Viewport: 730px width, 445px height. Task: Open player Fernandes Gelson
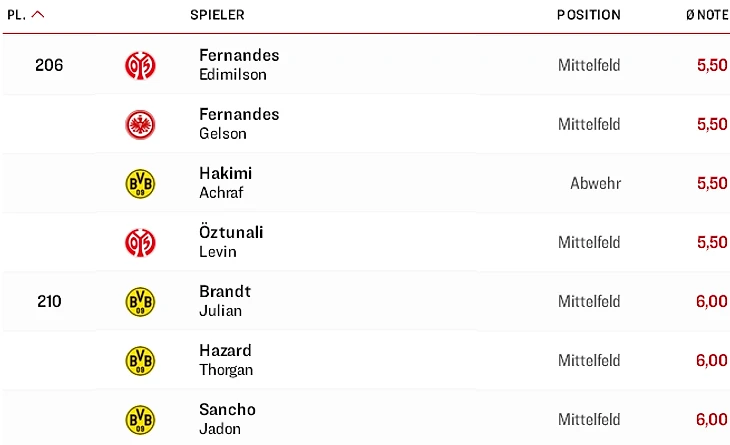pyautogui.click(x=239, y=124)
